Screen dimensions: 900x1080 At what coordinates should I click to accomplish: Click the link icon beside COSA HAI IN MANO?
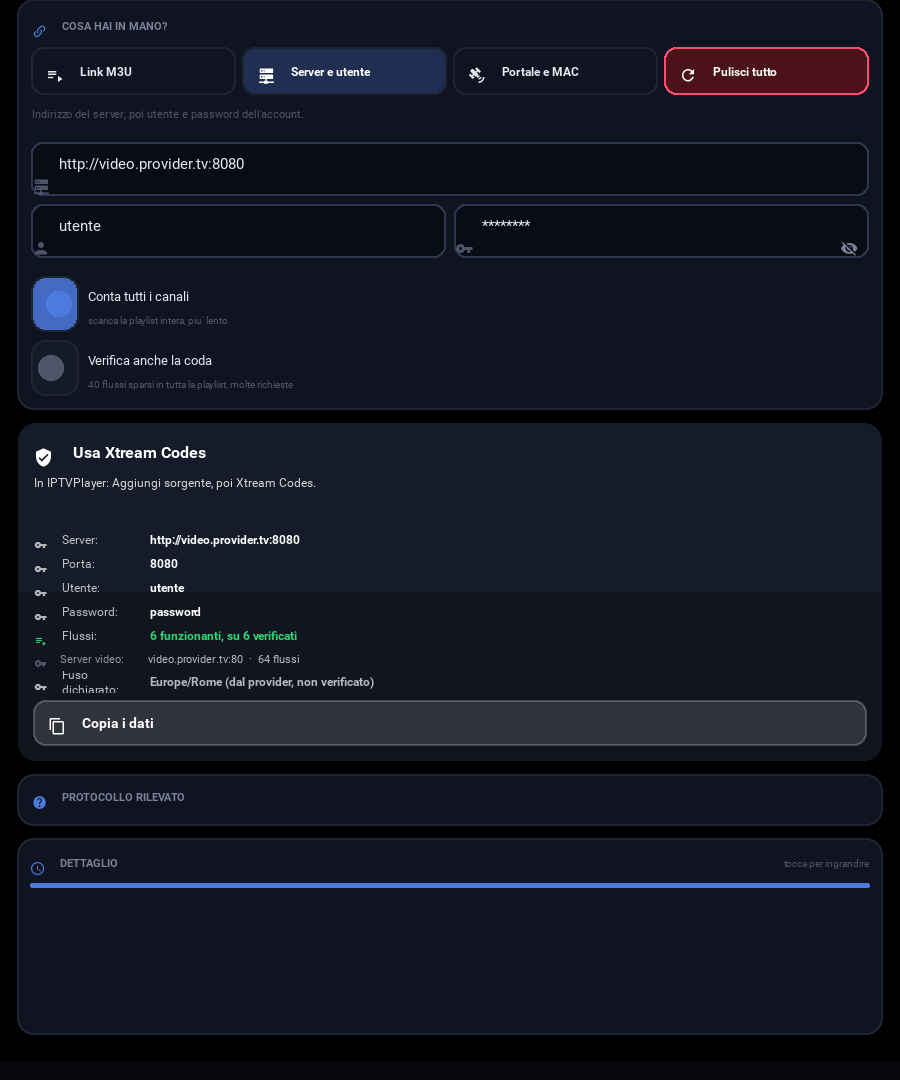click(40, 31)
